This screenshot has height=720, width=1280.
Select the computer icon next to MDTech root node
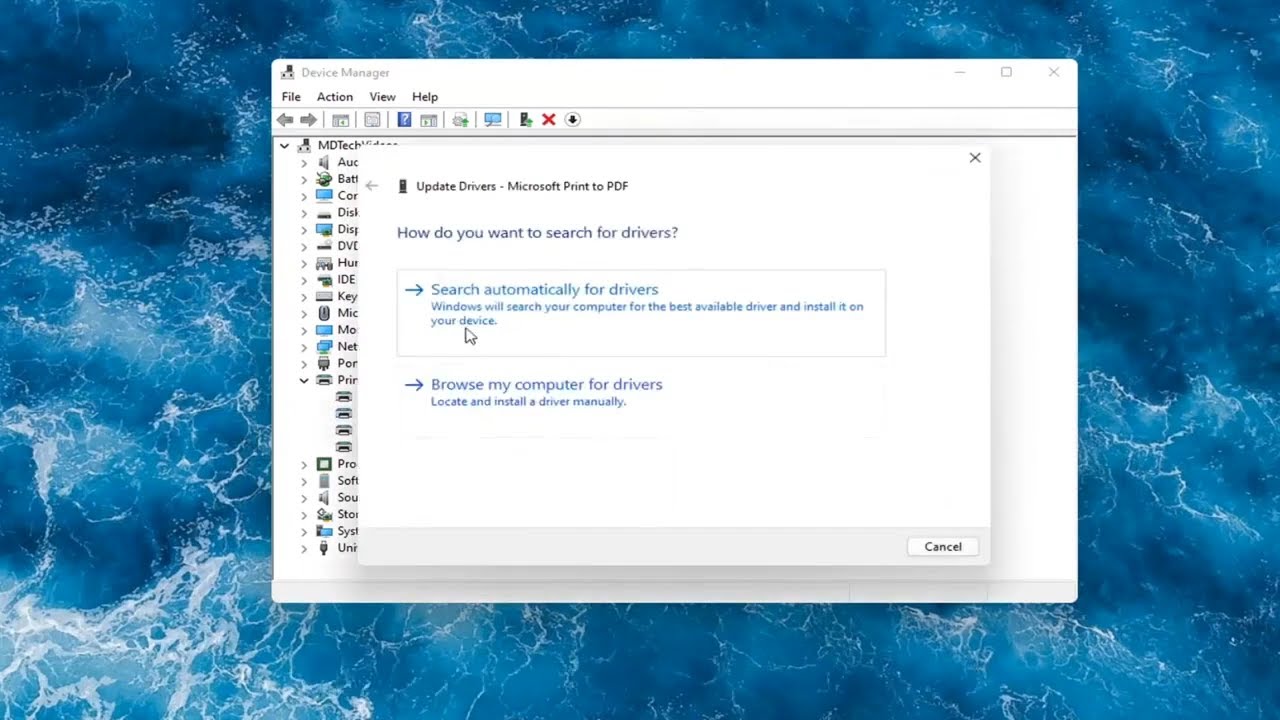(305, 146)
